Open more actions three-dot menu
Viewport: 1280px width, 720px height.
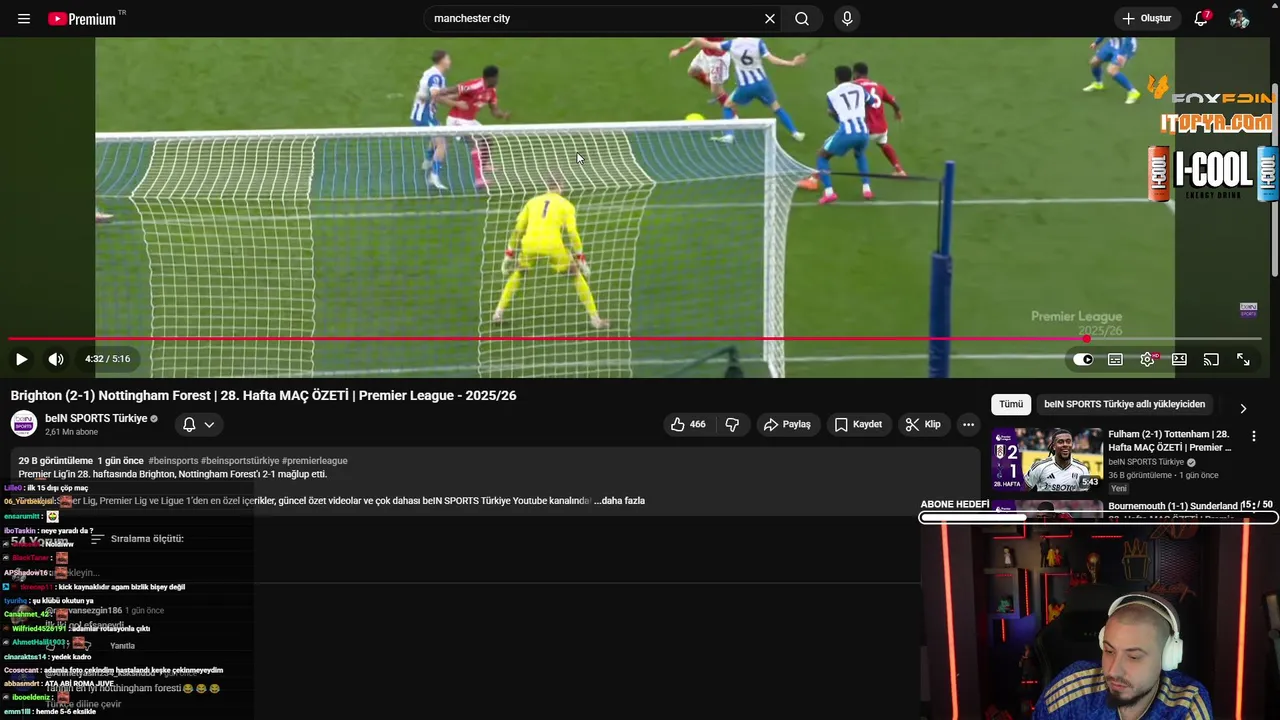tap(968, 425)
